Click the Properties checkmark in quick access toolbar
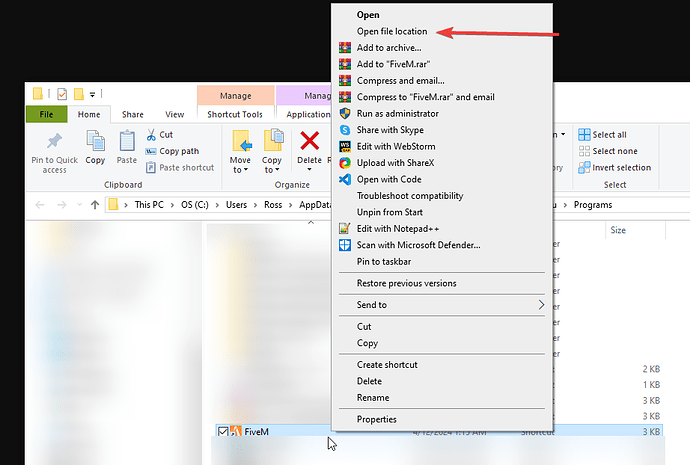Viewport: 690px width, 465px height. 62,94
